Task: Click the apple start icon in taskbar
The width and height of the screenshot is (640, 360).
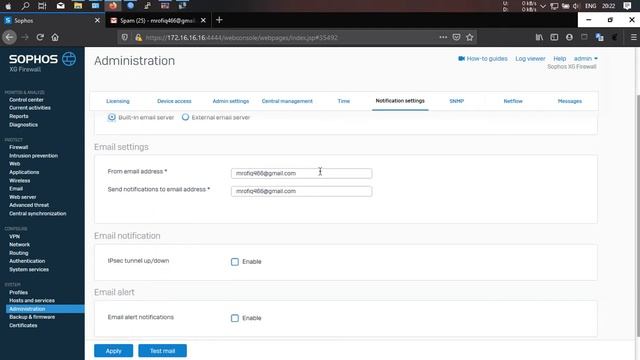Action: tap(8, 6)
